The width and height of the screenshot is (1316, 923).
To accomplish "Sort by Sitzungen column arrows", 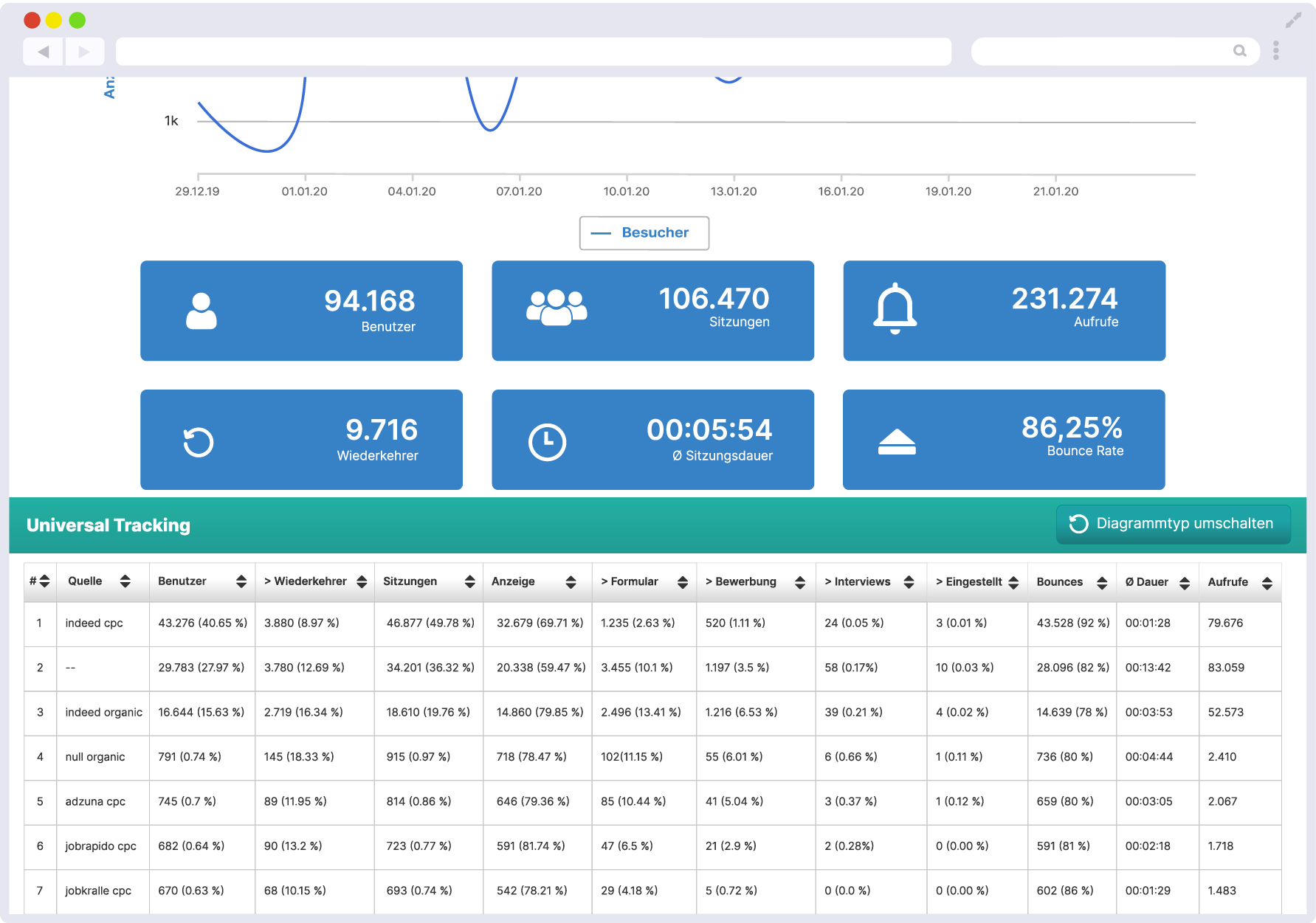I will (x=469, y=581).
